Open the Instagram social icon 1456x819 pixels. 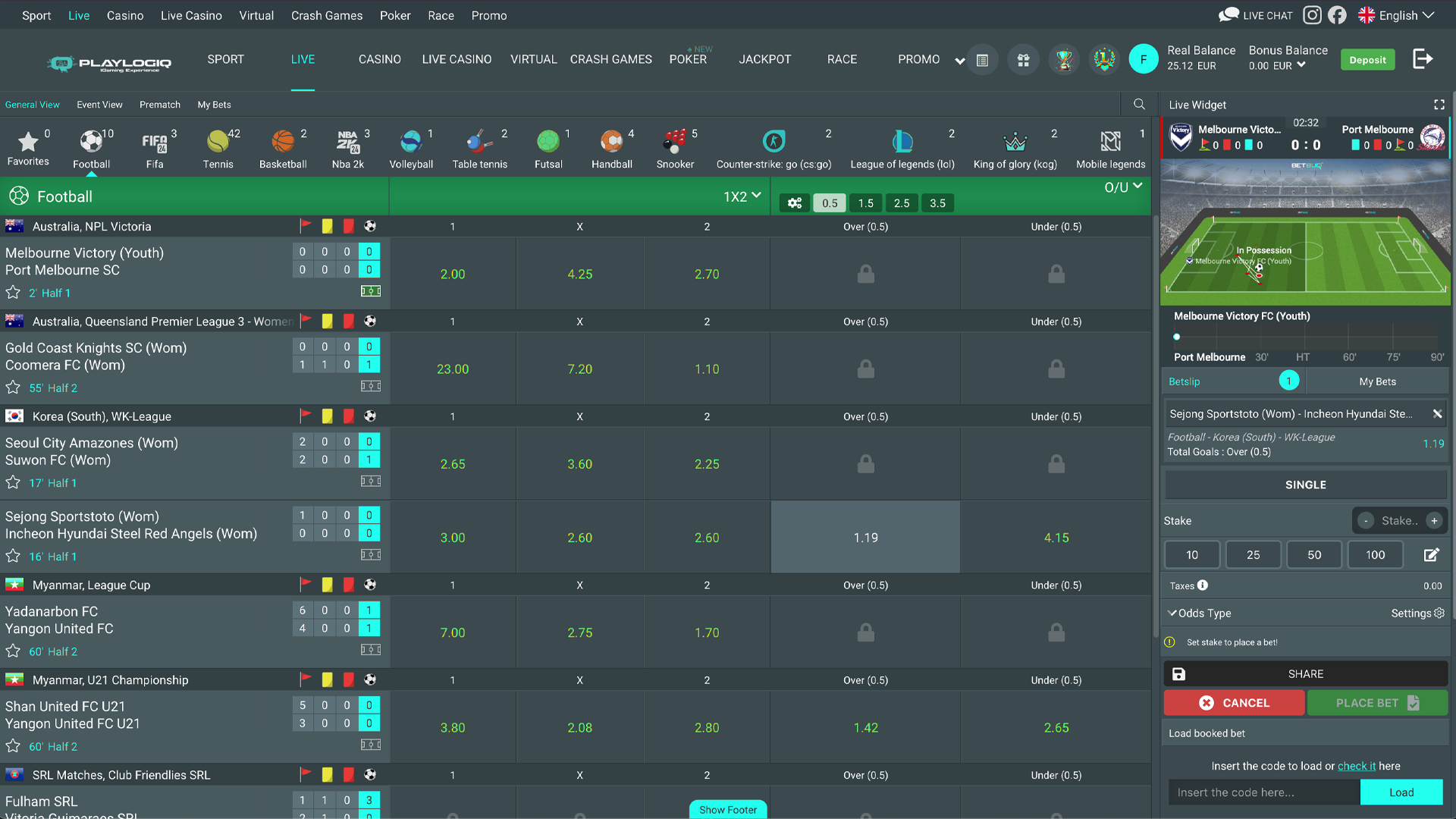(x=1312, y=15)
